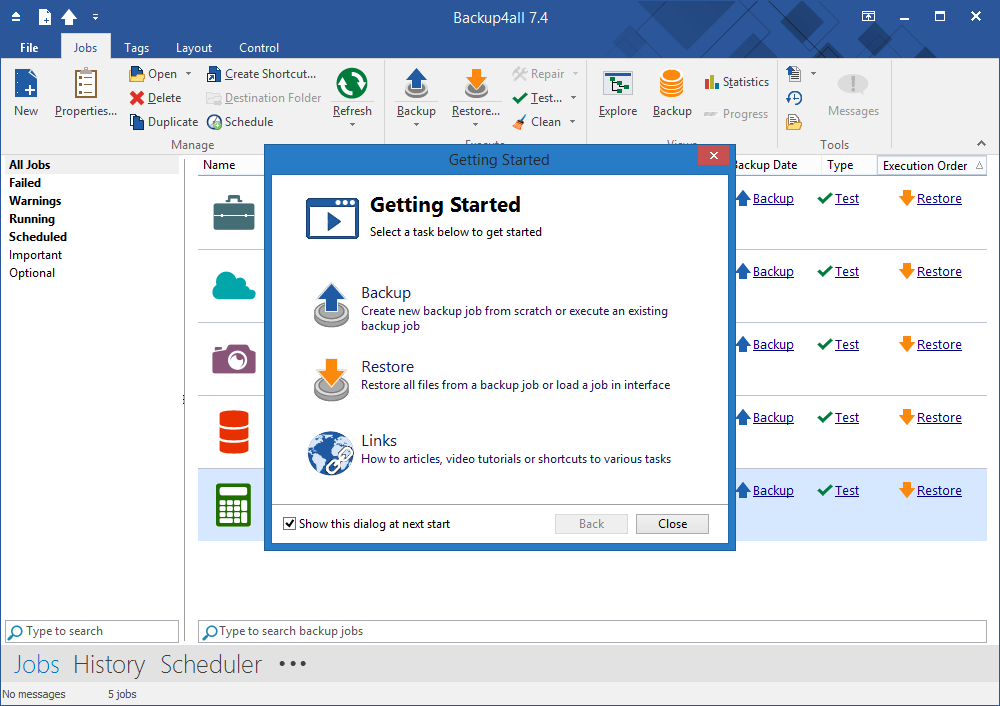Click the Restore link in the first job row
The image size is (1000, 706).
pyautogui.click(x=939, y=199)
